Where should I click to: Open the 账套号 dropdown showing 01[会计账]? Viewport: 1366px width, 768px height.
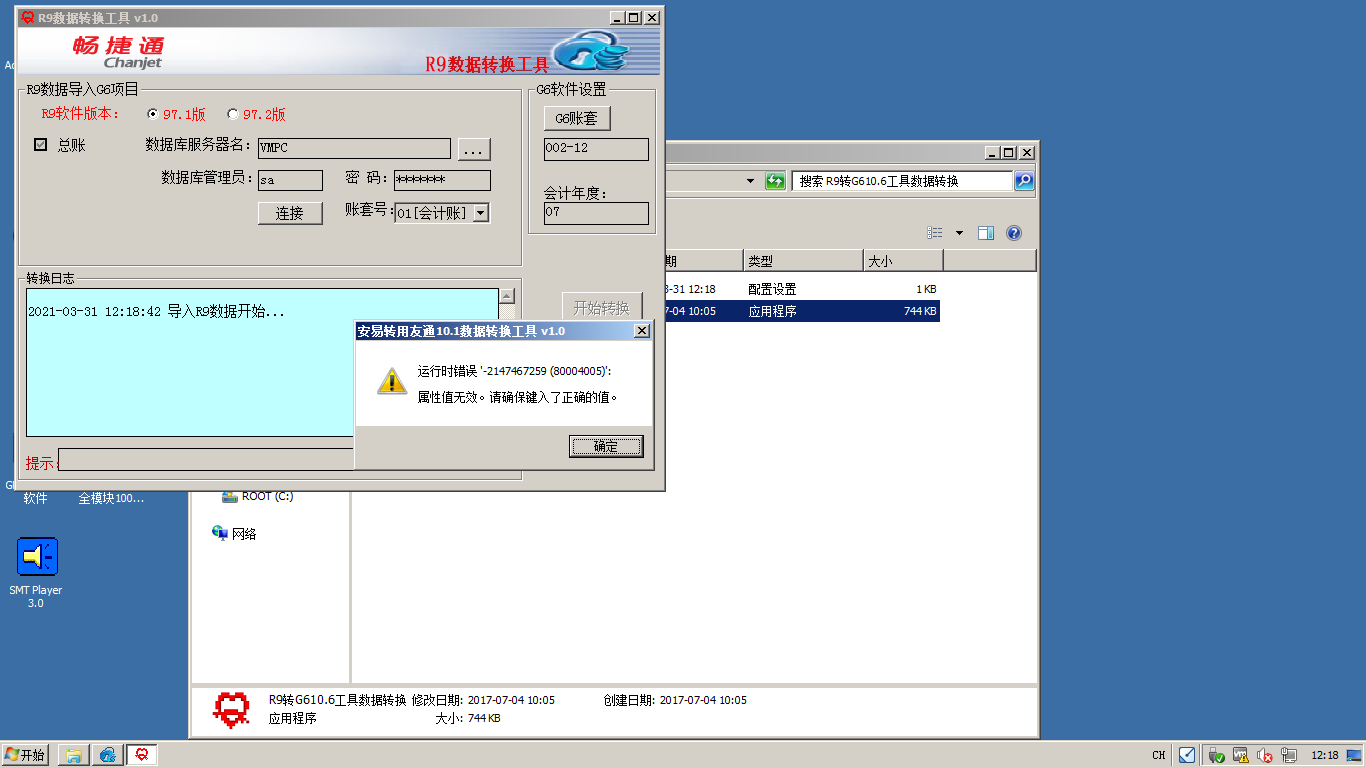coord(480,213)
